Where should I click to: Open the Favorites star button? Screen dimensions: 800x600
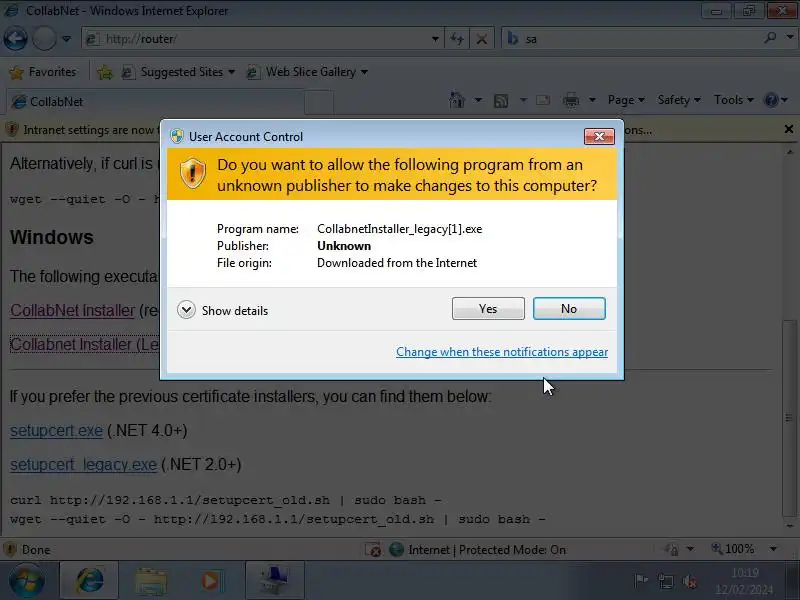tap(43, 72)
